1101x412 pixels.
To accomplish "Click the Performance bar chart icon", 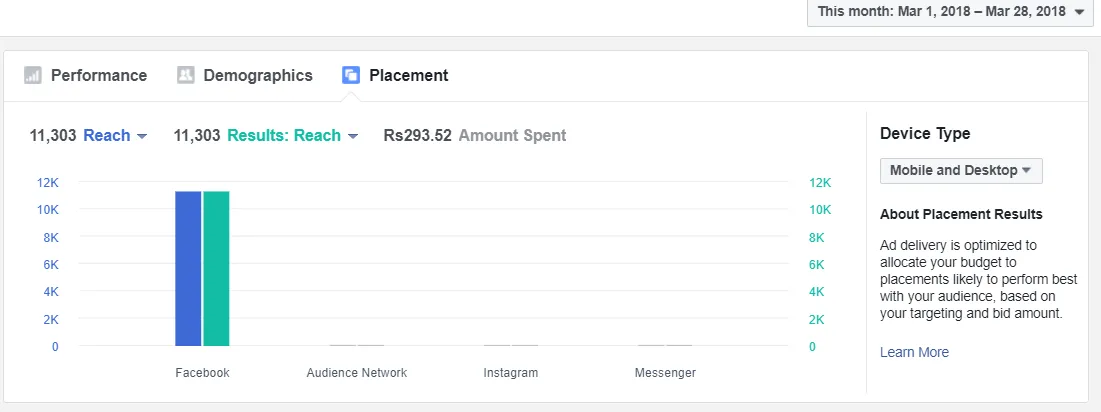I will [32, 75].
